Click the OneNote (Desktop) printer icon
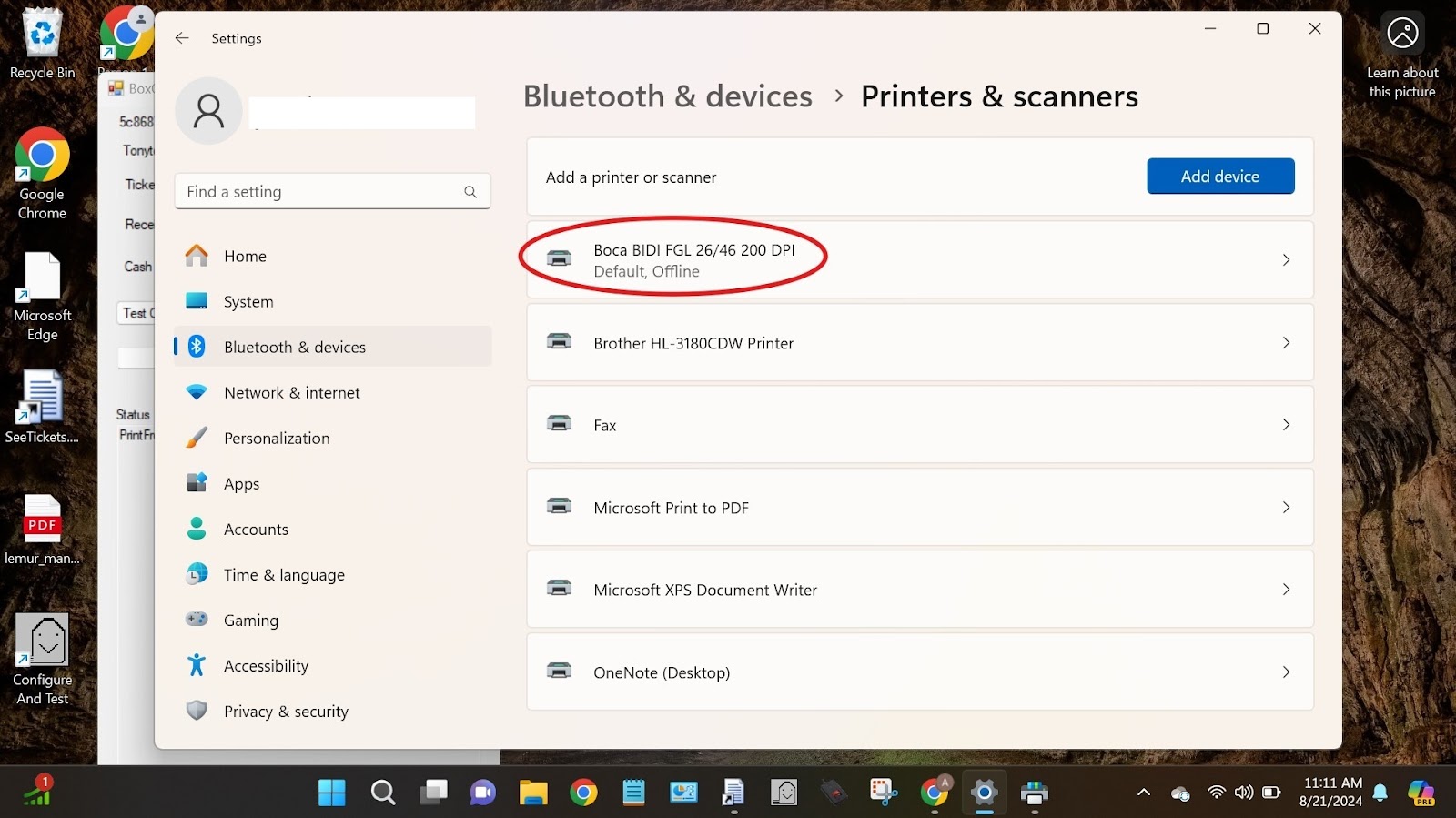Image resolution: width=1456 pixels, height=818 pixels. coord(559,671)
